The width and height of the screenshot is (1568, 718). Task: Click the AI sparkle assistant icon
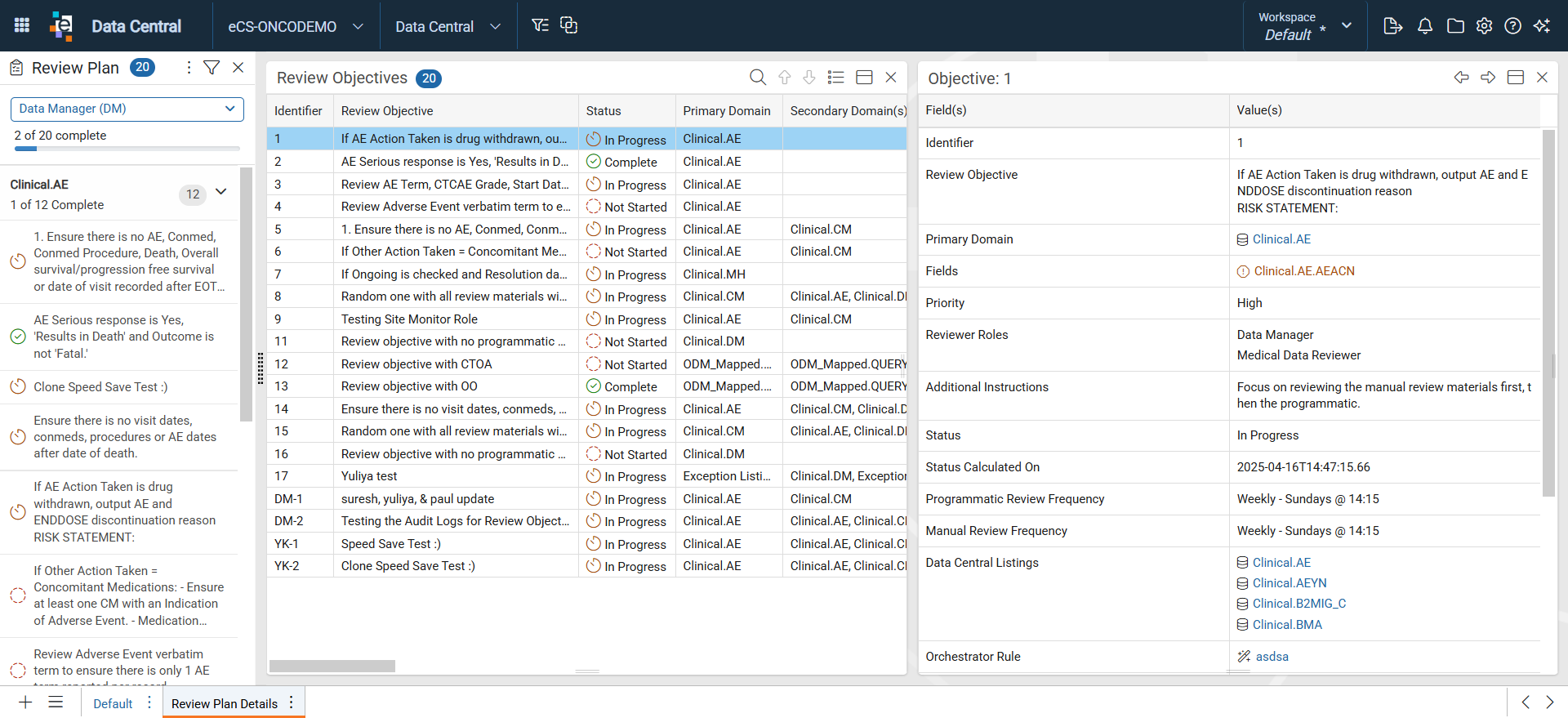[x=1542, y=26]
